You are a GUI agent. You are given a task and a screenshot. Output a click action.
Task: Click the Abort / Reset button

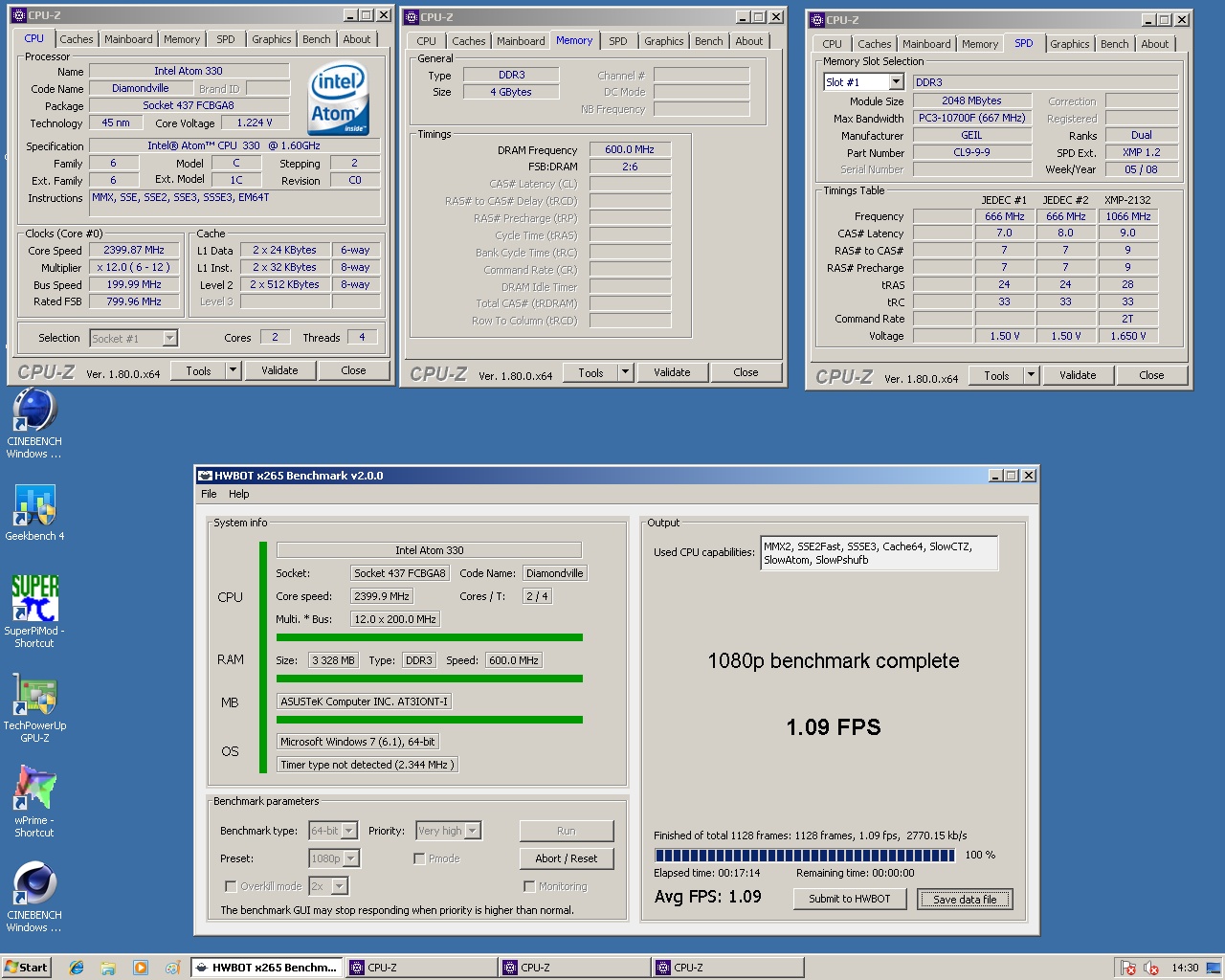coord(567,858)
